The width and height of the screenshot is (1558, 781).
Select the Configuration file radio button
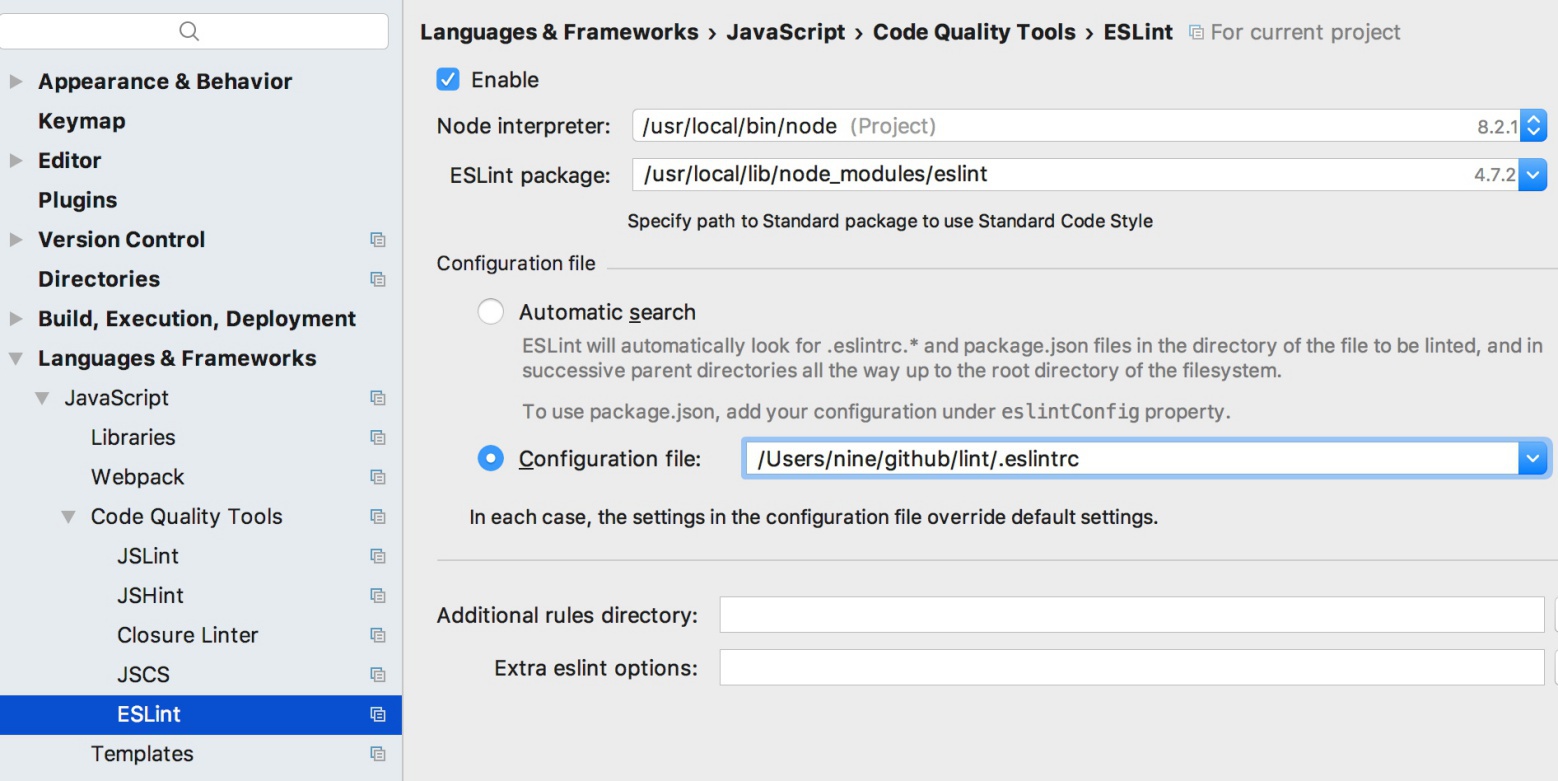(x=490, y=458)
